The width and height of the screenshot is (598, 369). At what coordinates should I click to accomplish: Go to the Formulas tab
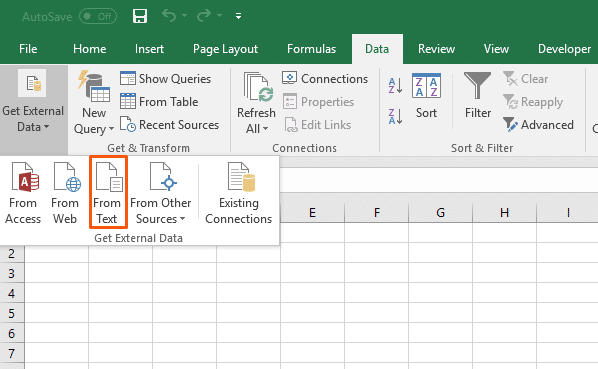click(x=312, y=49)
